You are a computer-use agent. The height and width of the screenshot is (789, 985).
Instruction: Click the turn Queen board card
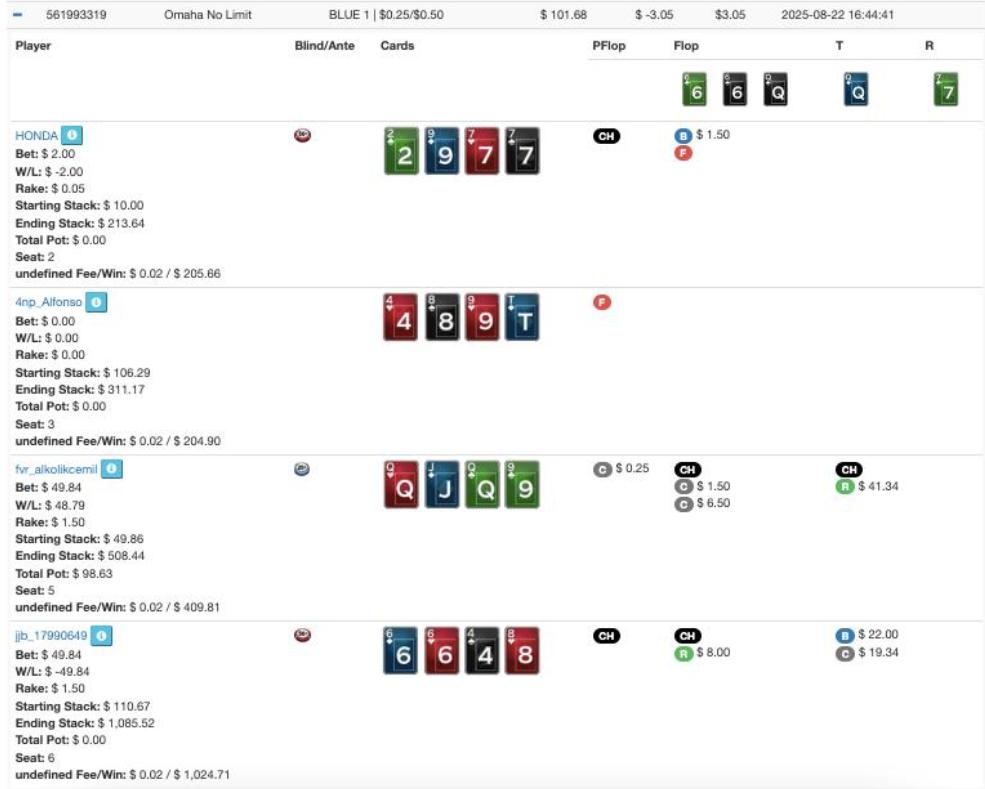pos(856,90)
